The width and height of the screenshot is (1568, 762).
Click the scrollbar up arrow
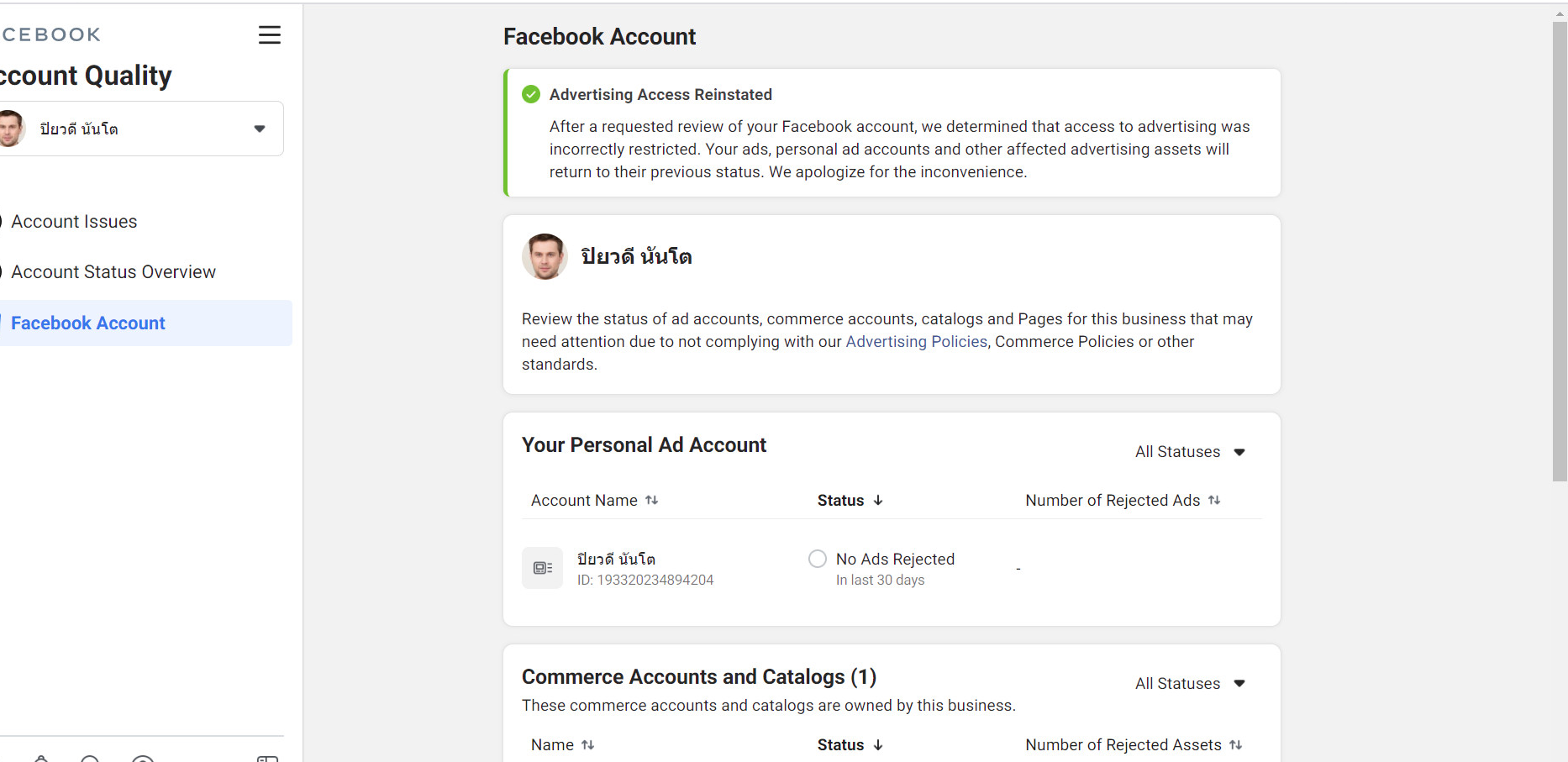[x=1560, y=13]
